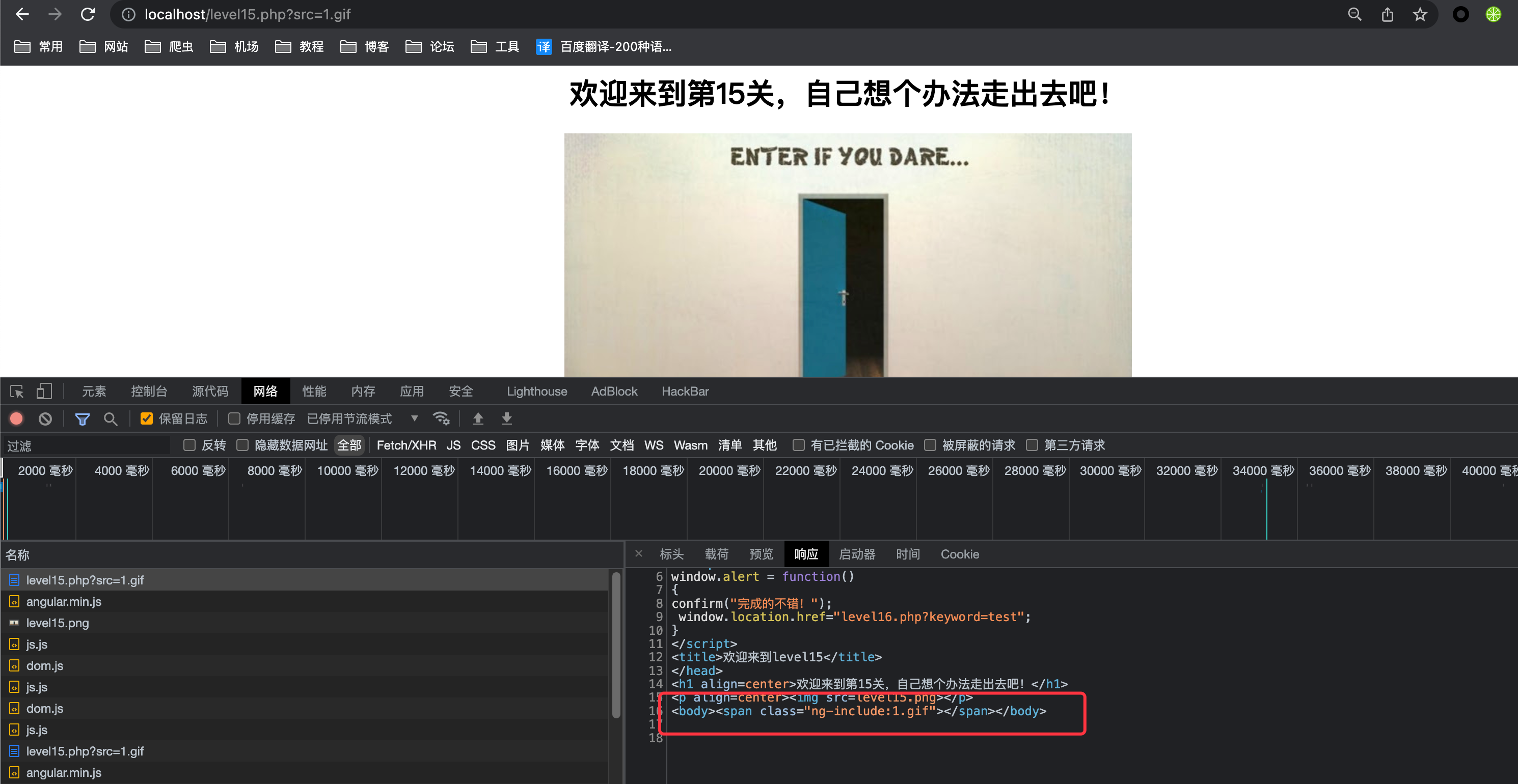Open the 工具 bookmarks folder

[495, 46]
